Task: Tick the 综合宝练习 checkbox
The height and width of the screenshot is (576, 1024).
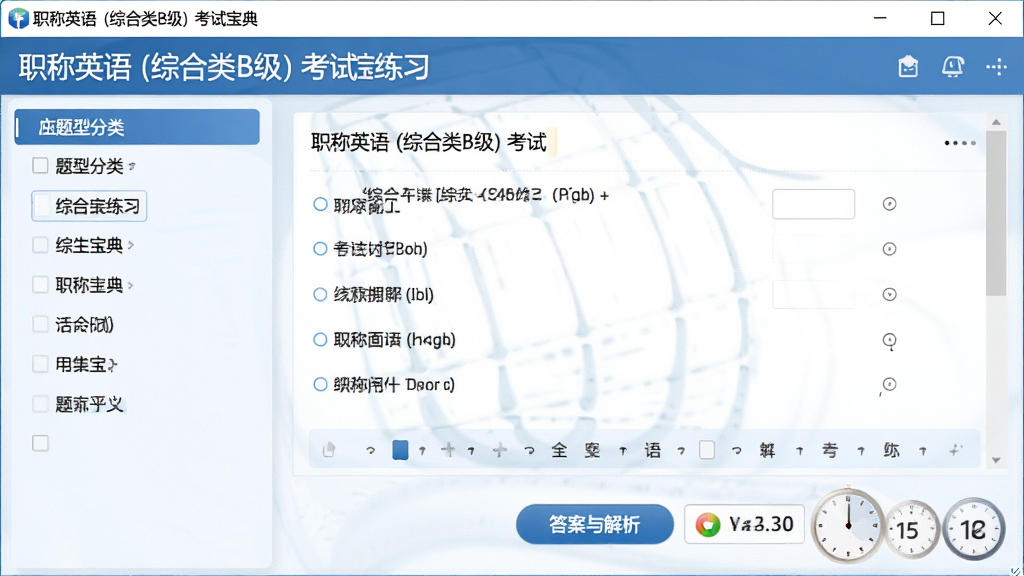Action: pyautogui.click(x=41, y=206)
